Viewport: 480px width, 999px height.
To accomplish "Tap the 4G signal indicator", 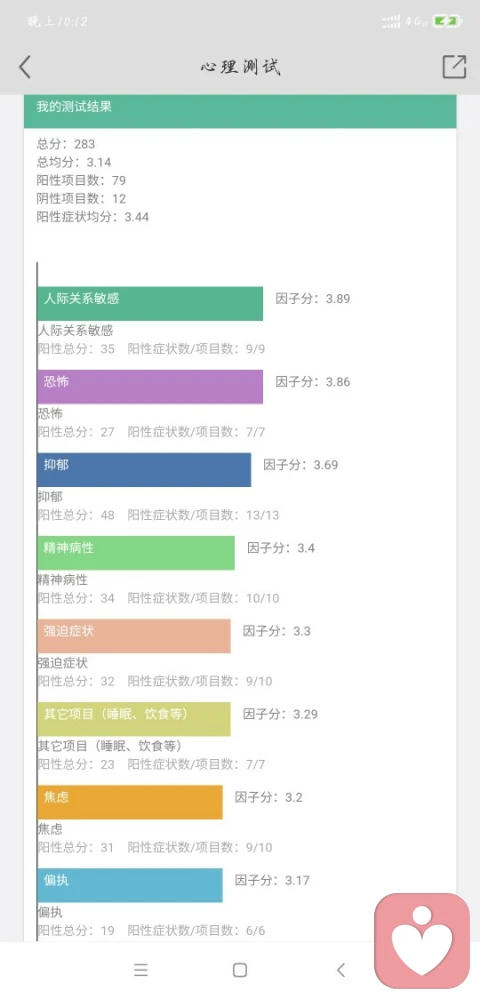I will click(415, 22).
